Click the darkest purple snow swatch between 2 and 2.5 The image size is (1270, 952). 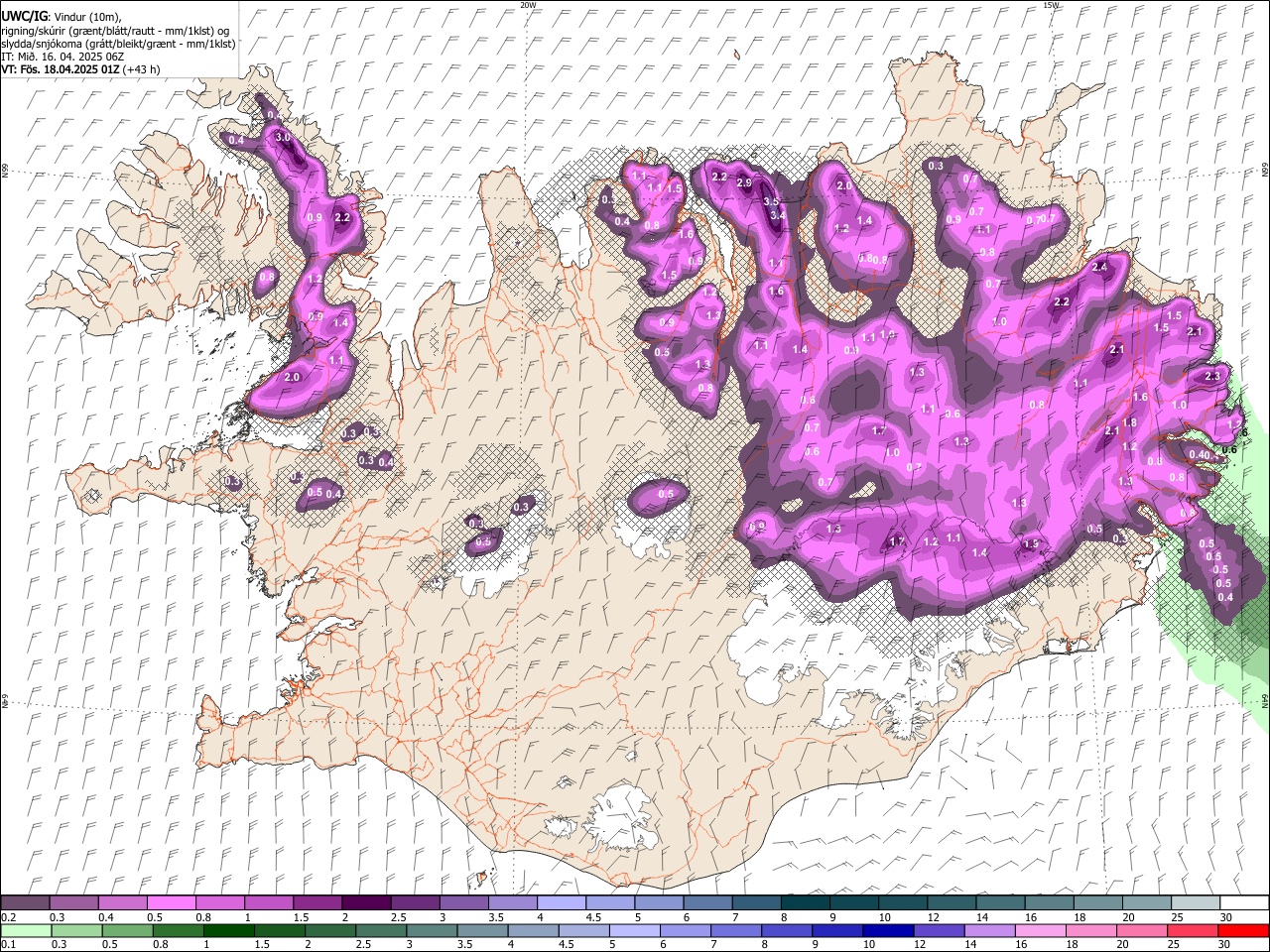pos(365,902)
